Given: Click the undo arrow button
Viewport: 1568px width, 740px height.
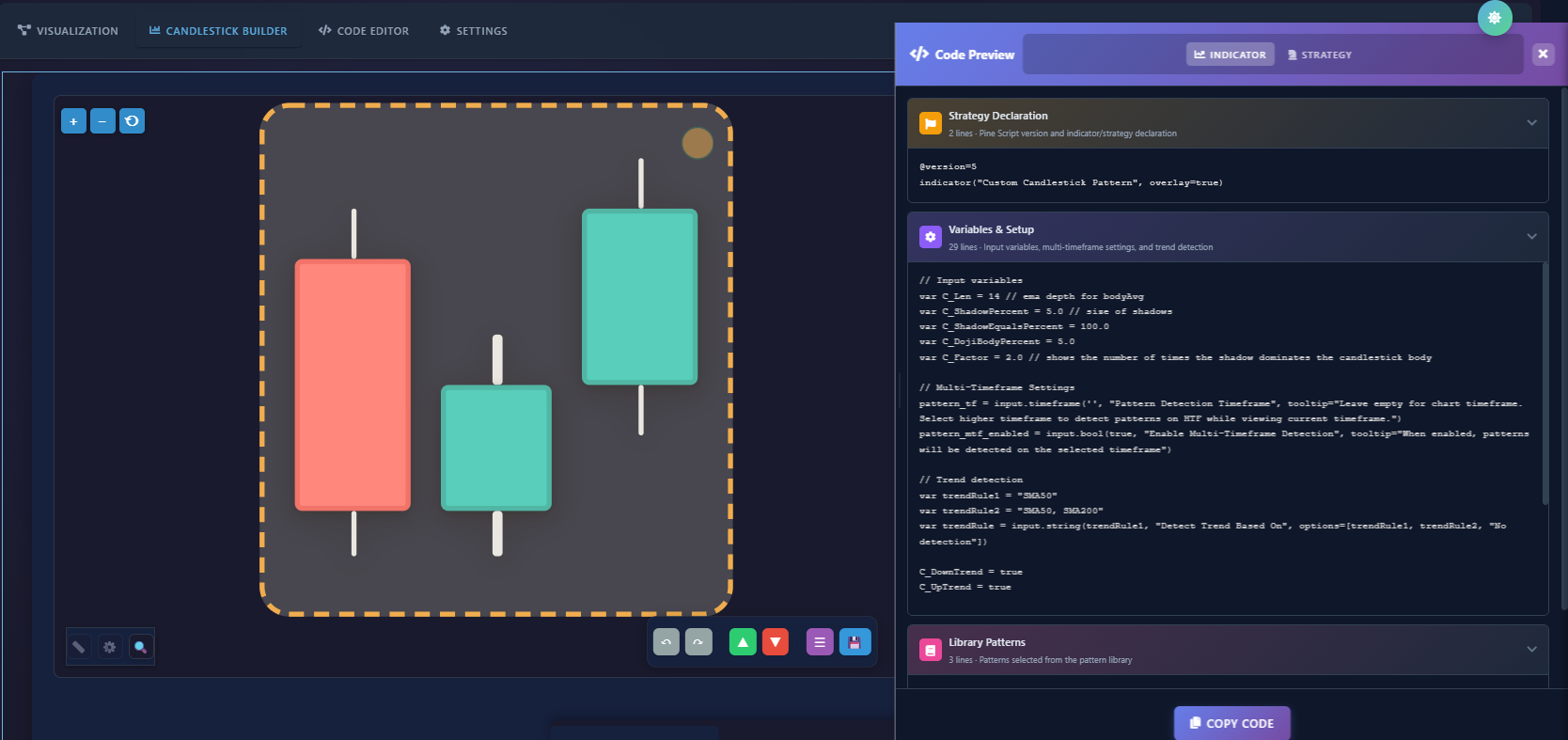Looking at the screenshot, I should click(666, 642).
